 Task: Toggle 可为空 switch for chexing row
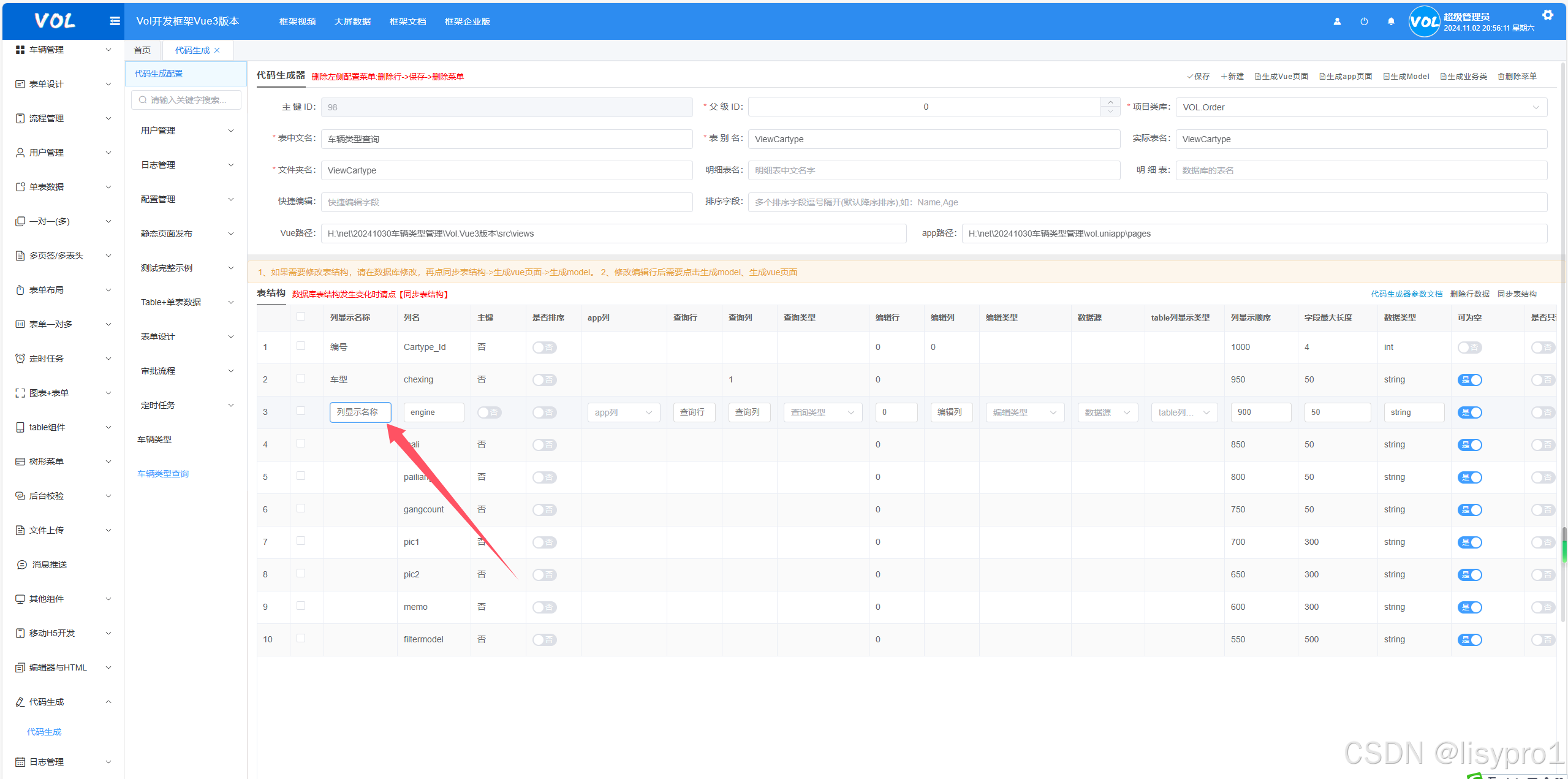coord(1469,380)
